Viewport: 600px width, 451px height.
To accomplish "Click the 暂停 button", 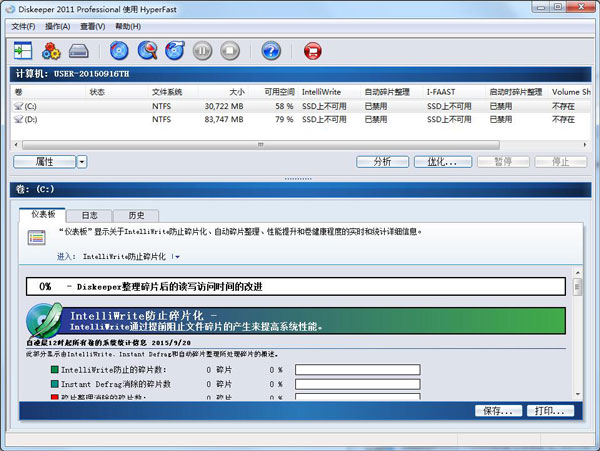I will click(503, 162).
